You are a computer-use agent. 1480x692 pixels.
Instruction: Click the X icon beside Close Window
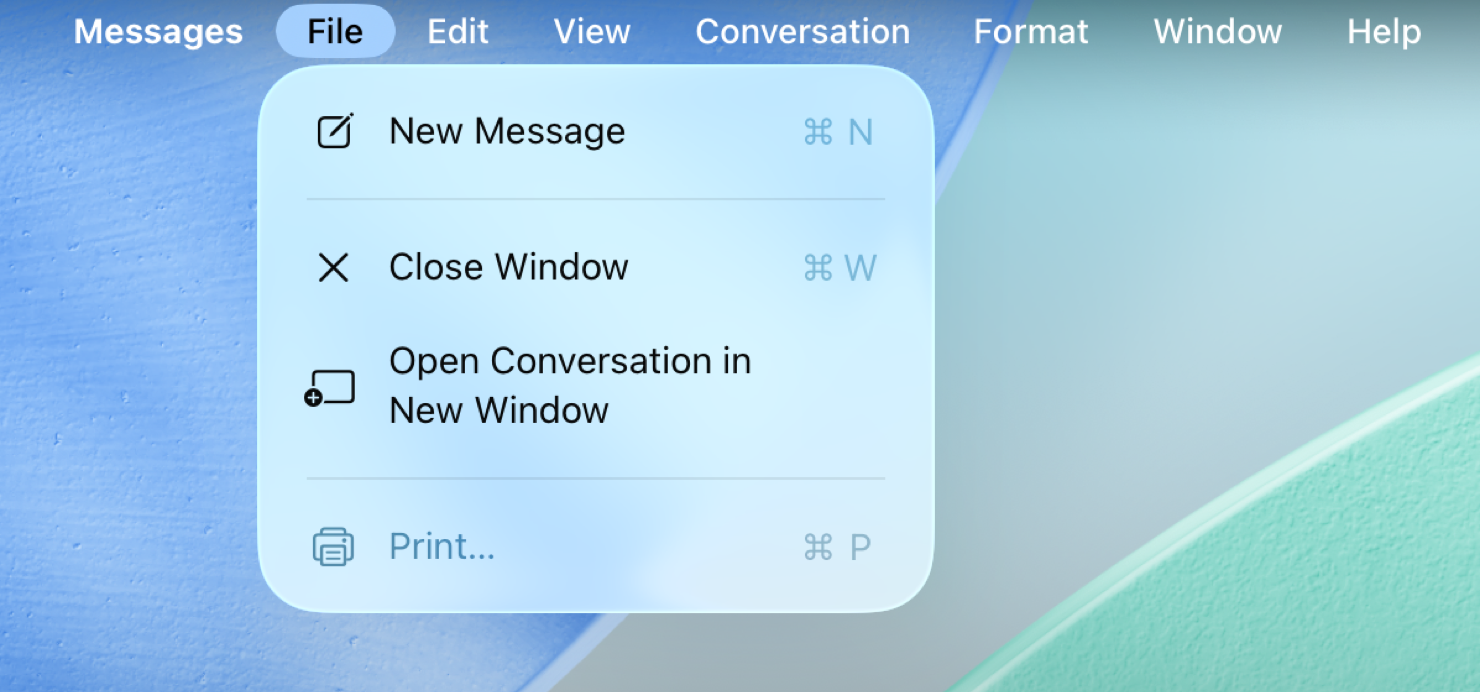click(333, 267)
